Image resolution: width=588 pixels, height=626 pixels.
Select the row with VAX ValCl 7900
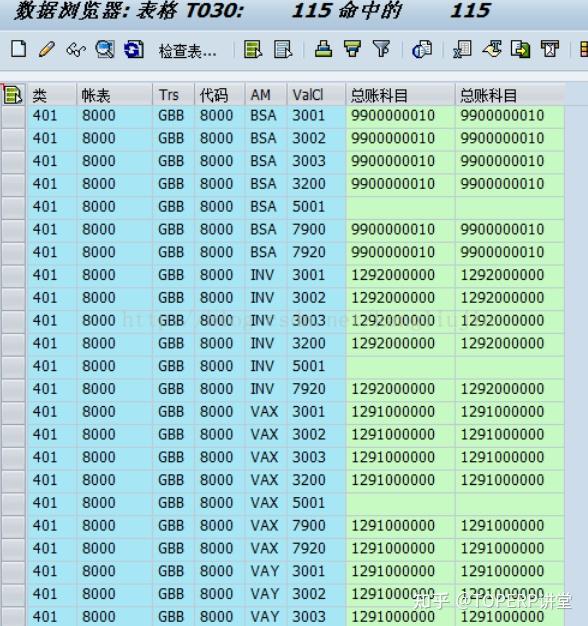14,526
